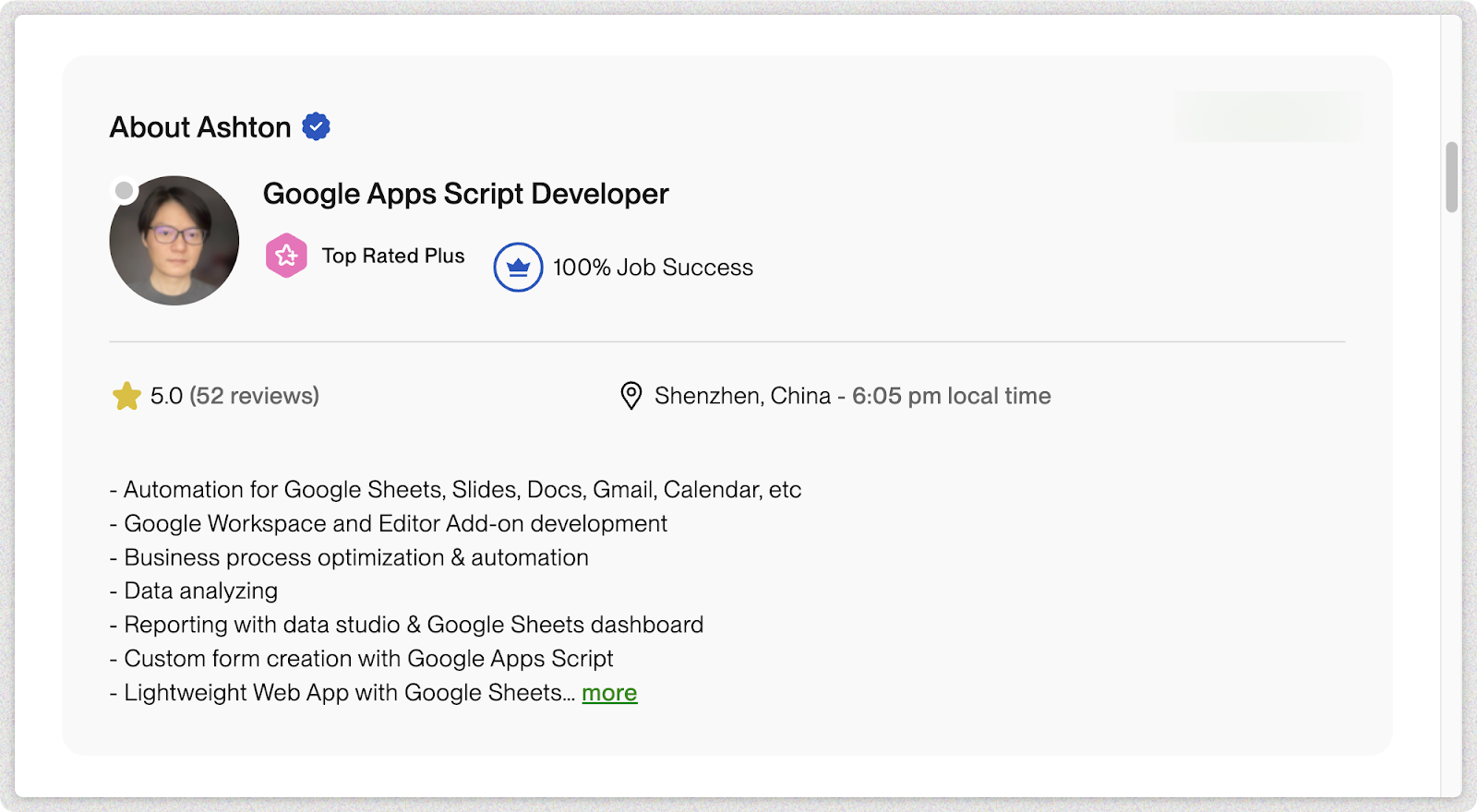Click Lightweight Web App with Google Sheets line
Image resolution: width=1477 pixels, height=812 pixels.
pos(342,693)
